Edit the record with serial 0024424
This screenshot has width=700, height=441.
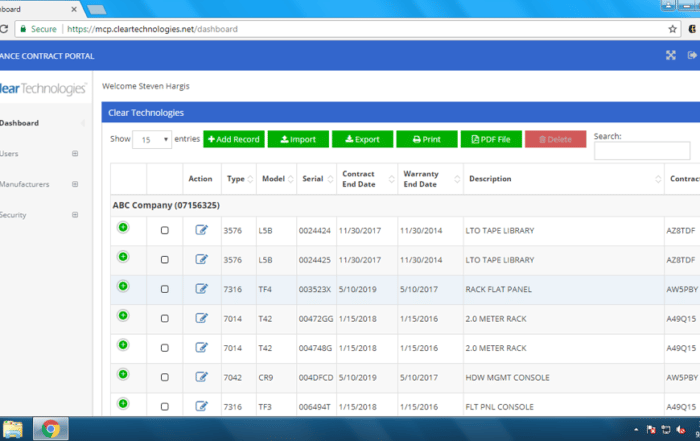201,230
